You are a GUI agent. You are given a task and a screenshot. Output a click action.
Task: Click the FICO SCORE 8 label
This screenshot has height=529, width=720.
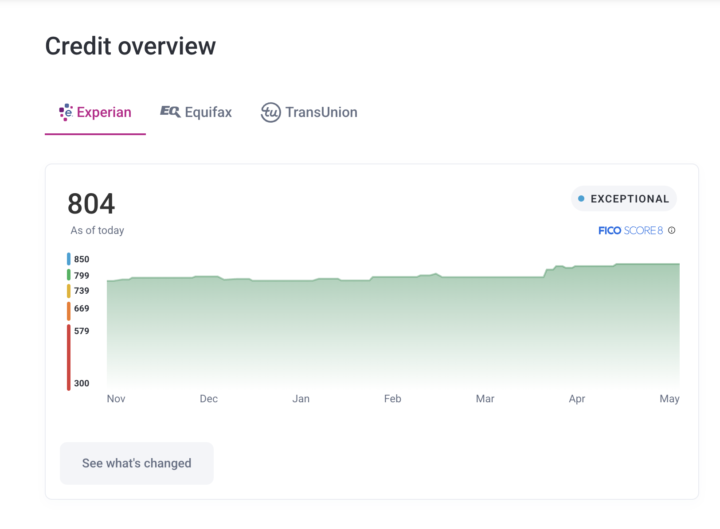click(630, 231)
